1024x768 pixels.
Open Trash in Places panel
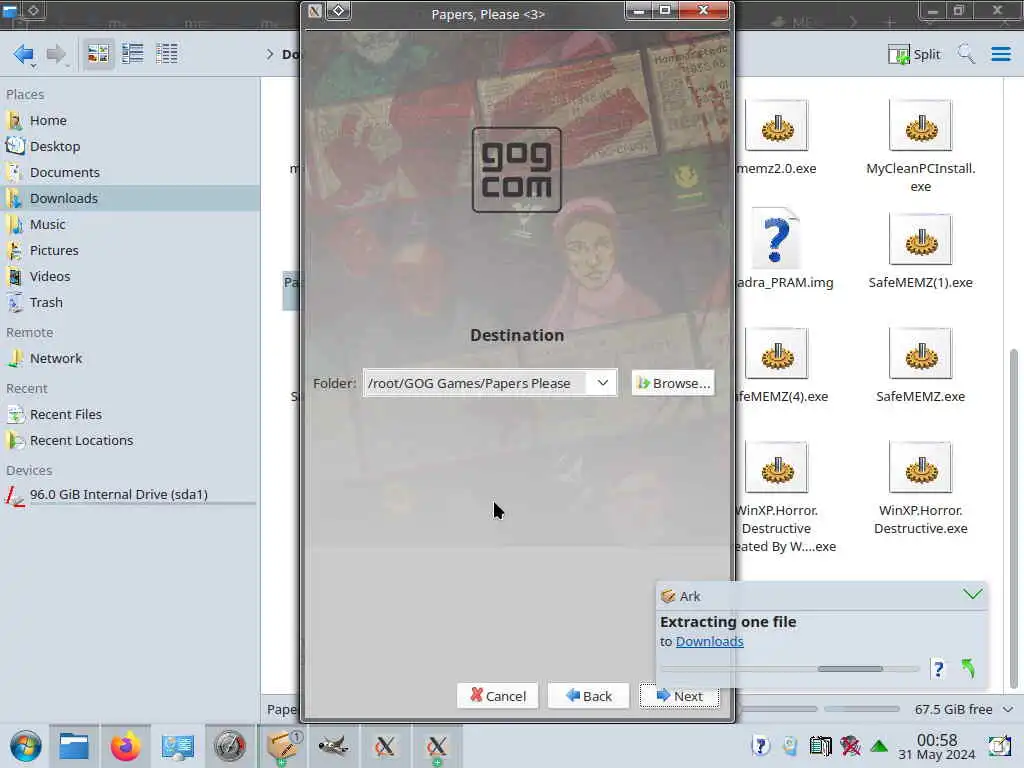(130, 303)
